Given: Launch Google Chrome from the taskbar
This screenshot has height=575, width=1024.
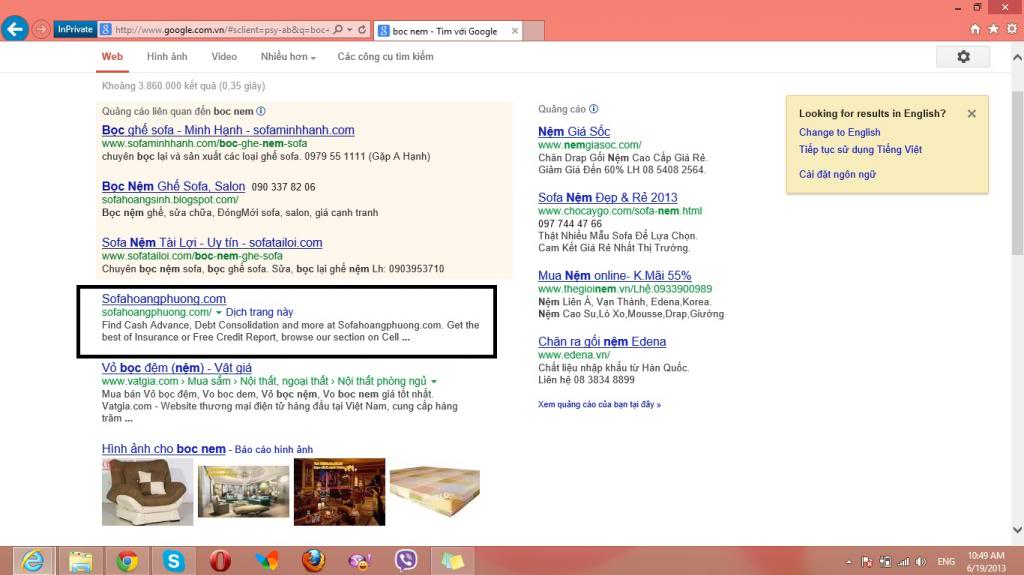Looking at the screenshot, I should [x=127, y=561].
